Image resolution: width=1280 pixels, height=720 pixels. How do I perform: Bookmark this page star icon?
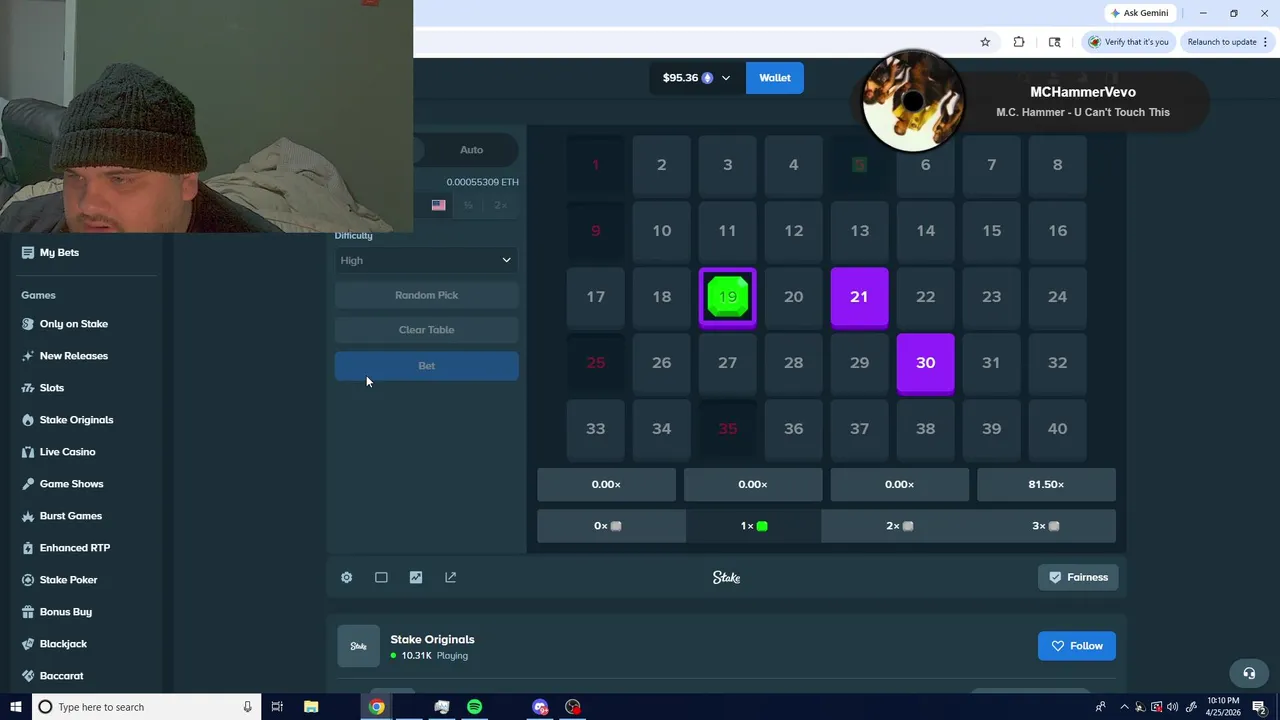[985, 42]
